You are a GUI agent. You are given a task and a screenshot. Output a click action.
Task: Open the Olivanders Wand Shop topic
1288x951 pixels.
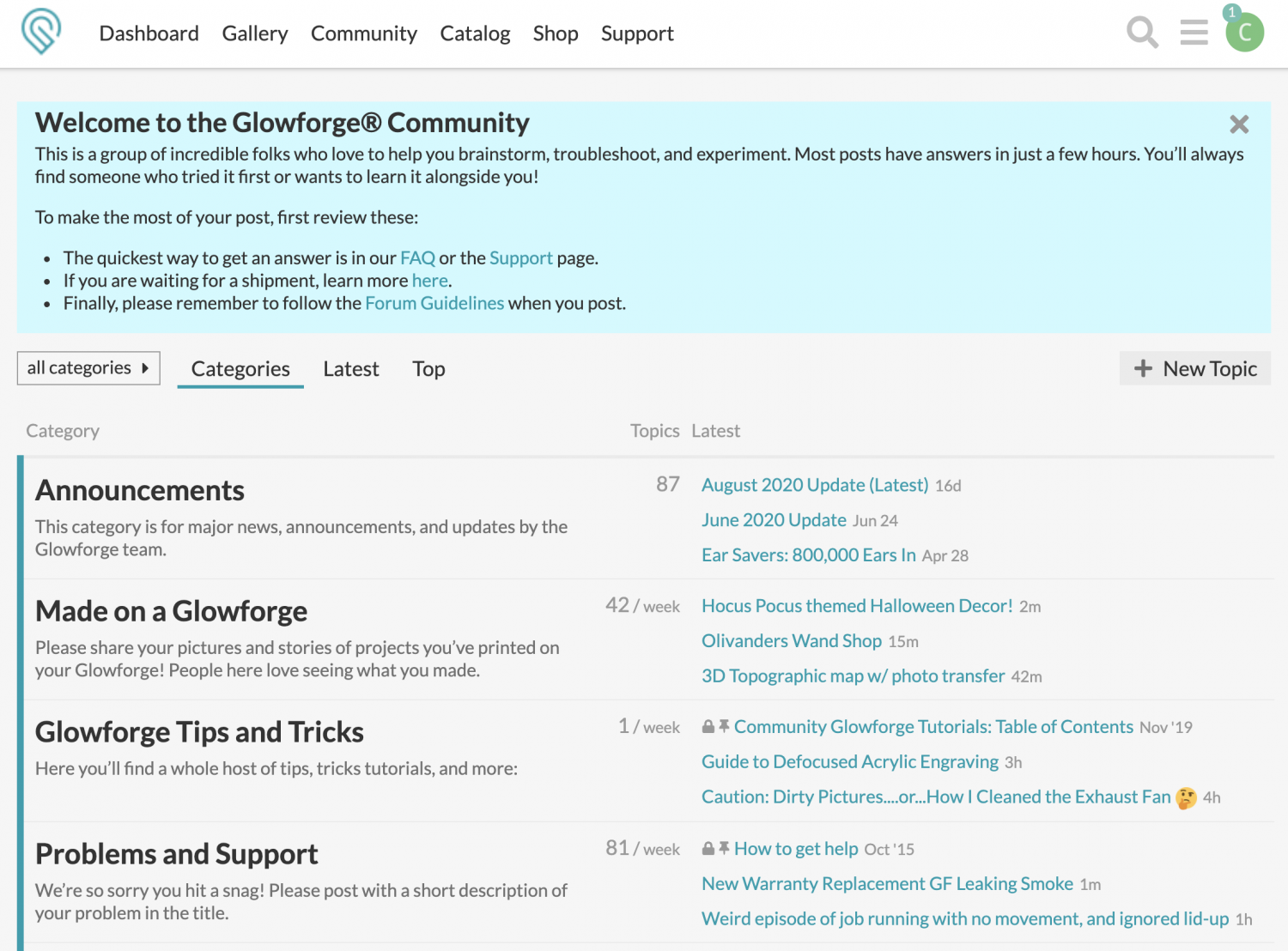[x=792, y=641]
